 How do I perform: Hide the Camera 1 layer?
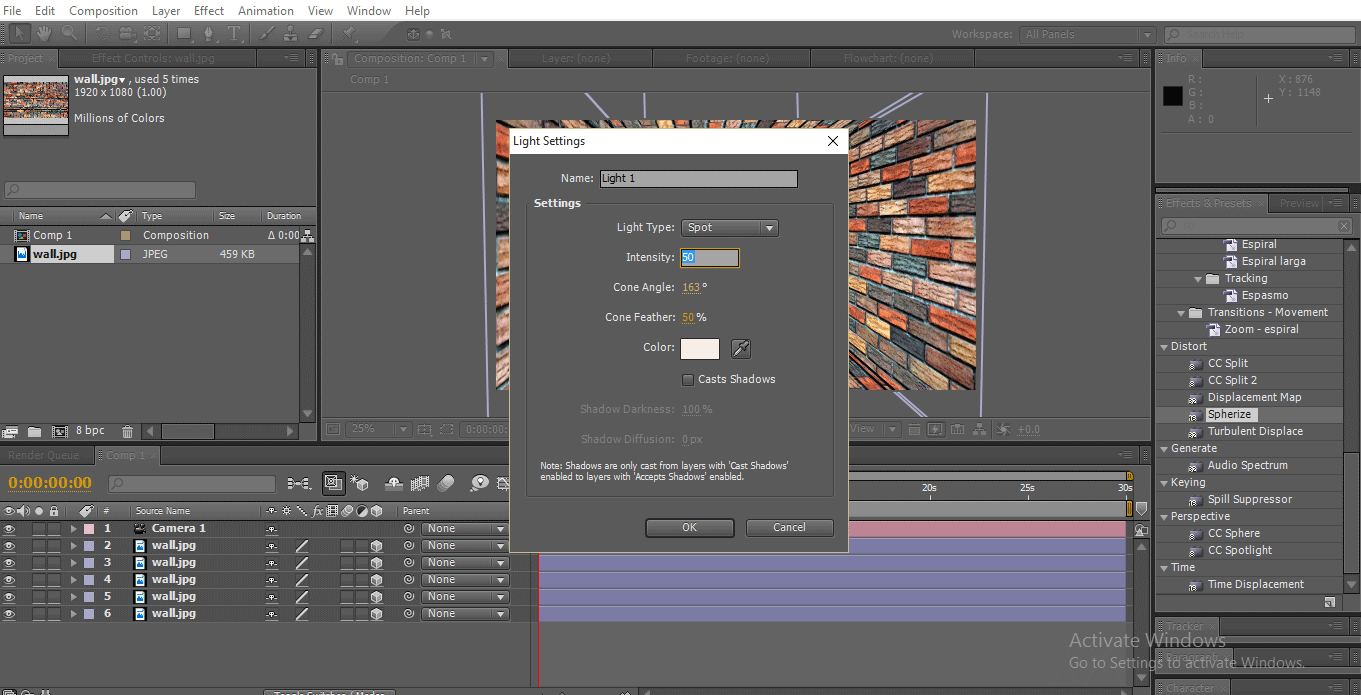9,529
